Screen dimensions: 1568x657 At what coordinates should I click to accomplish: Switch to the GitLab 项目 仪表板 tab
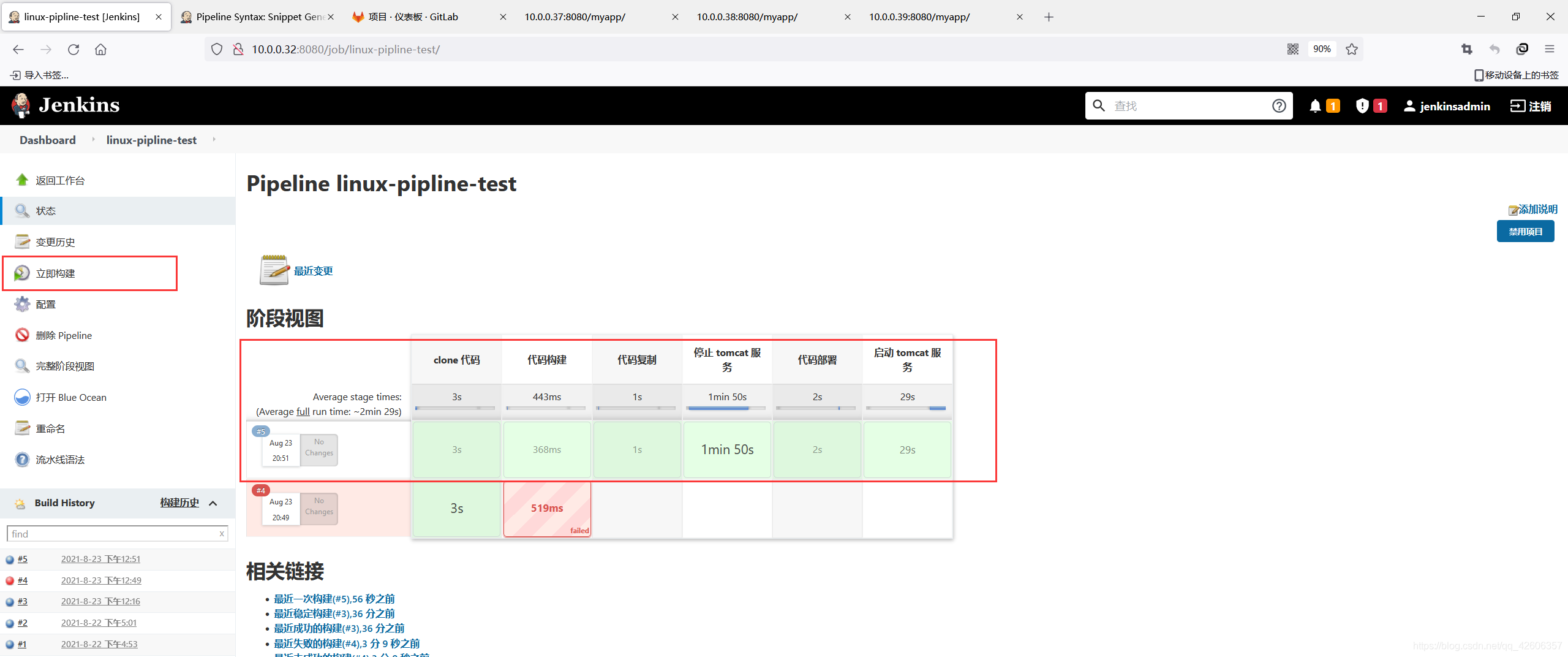(429, 17)
